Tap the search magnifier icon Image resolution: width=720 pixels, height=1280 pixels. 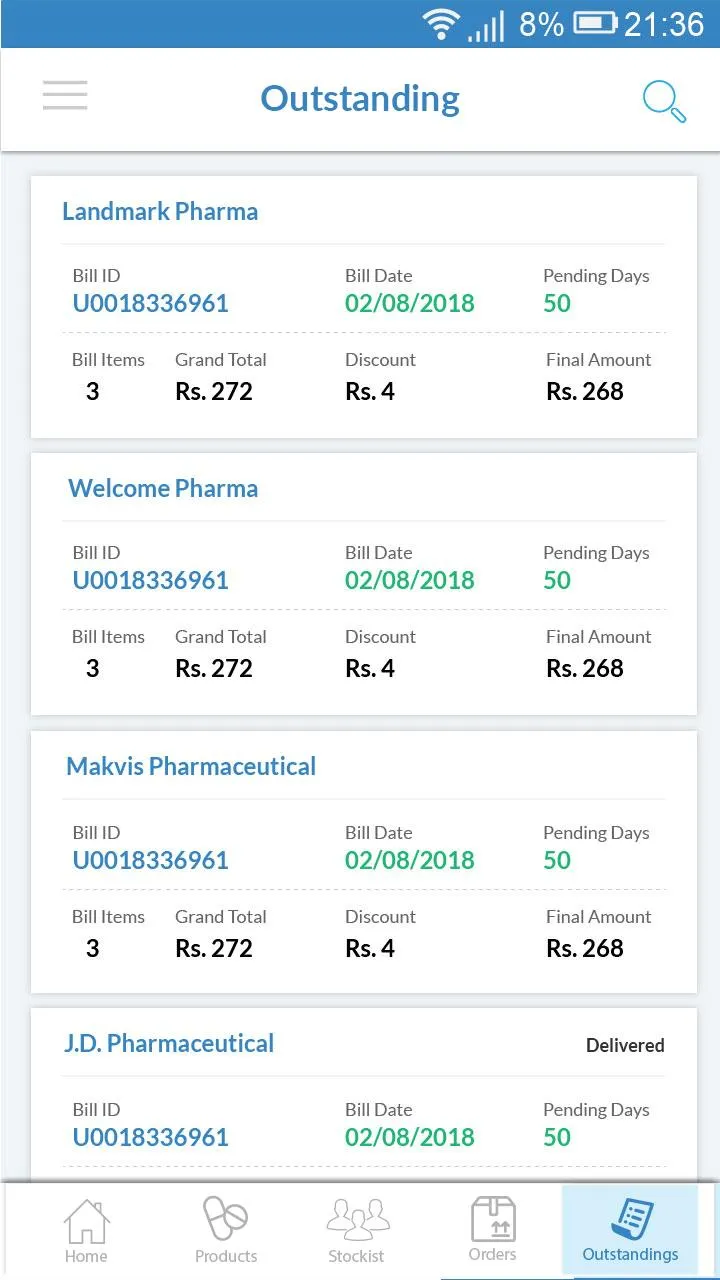[x=664, y=101]
